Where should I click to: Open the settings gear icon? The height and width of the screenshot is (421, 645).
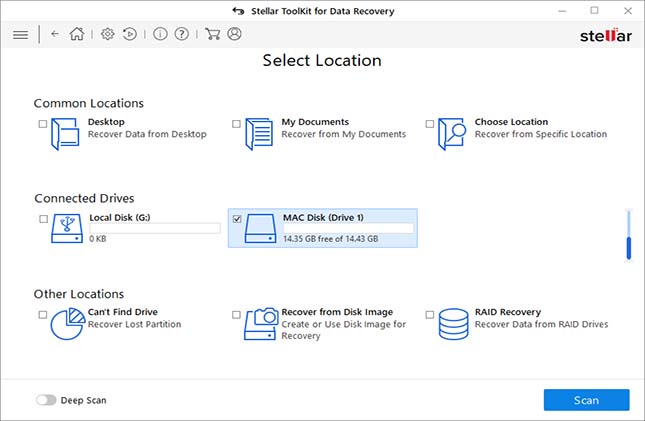tap(108, 34)
